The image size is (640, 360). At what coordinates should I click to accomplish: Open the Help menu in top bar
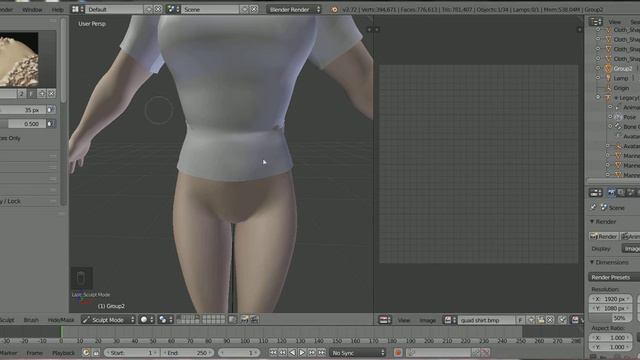point(58,9)
